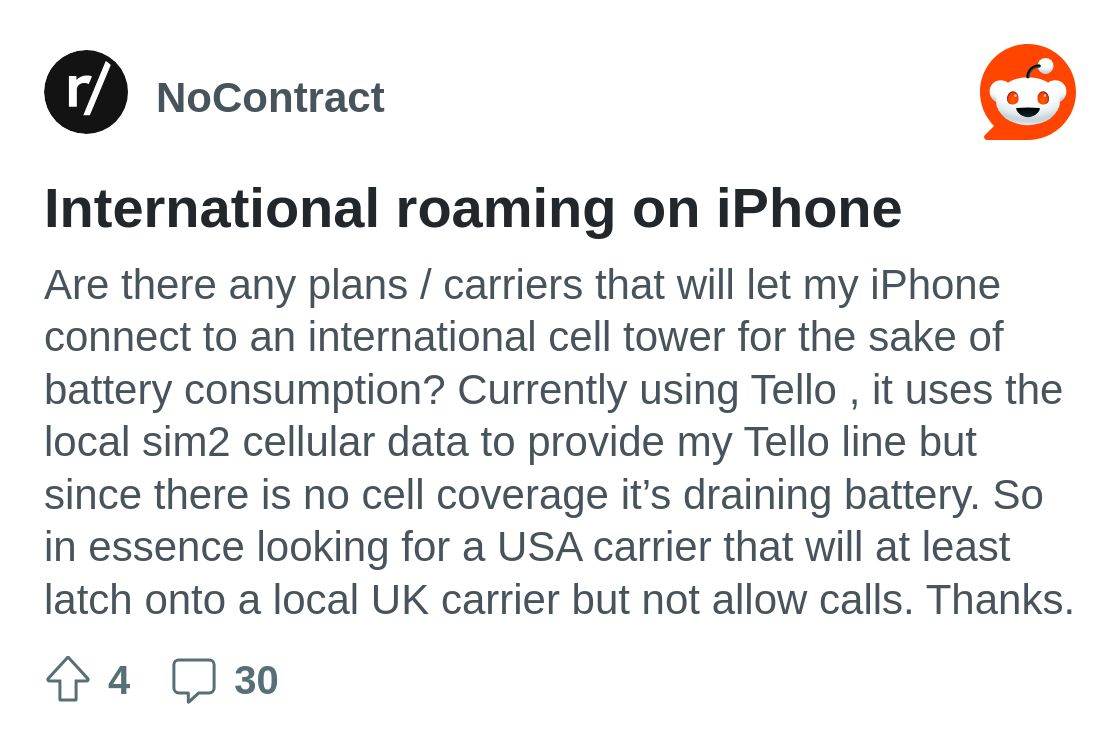Click the comment count of 30
The image size is (1120, 754).
[x=256, y=680]
